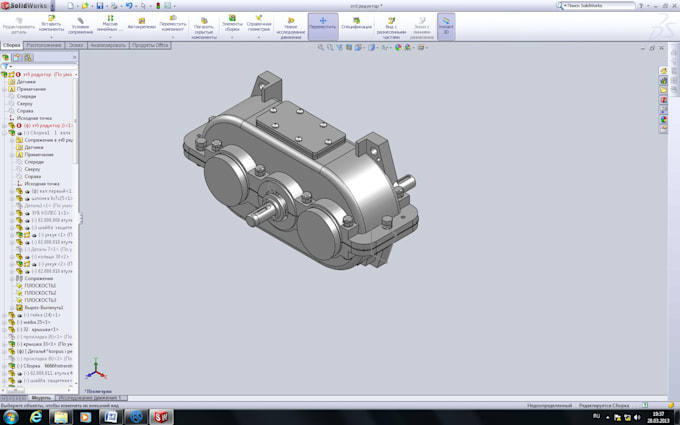Image resolution: width=680 pixels, height=425 pixels.
Task: Open the Сборка ribbon tab
Action: (11, 45)
